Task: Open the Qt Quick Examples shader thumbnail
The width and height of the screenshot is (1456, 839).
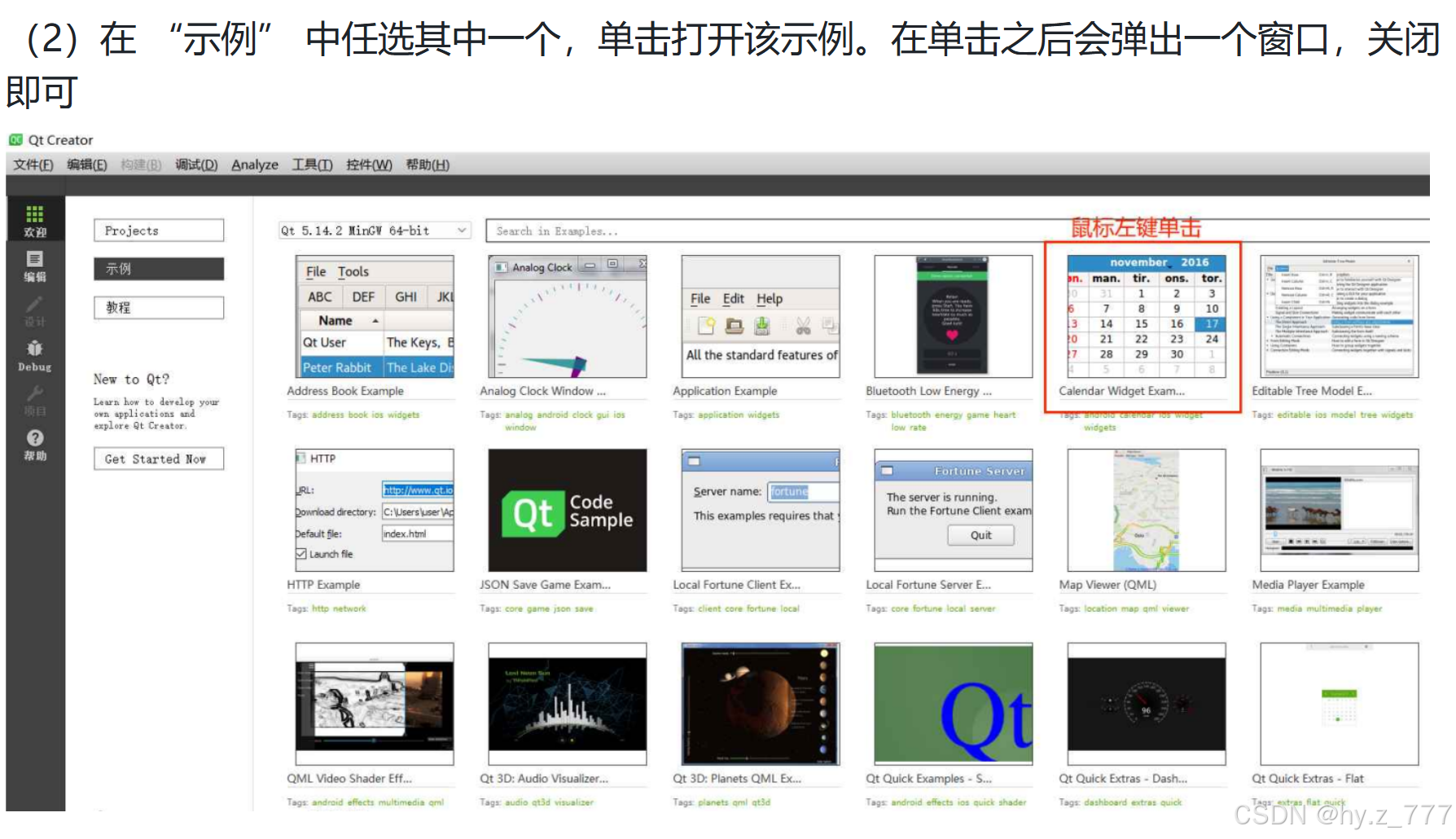Action: [954, 704]
